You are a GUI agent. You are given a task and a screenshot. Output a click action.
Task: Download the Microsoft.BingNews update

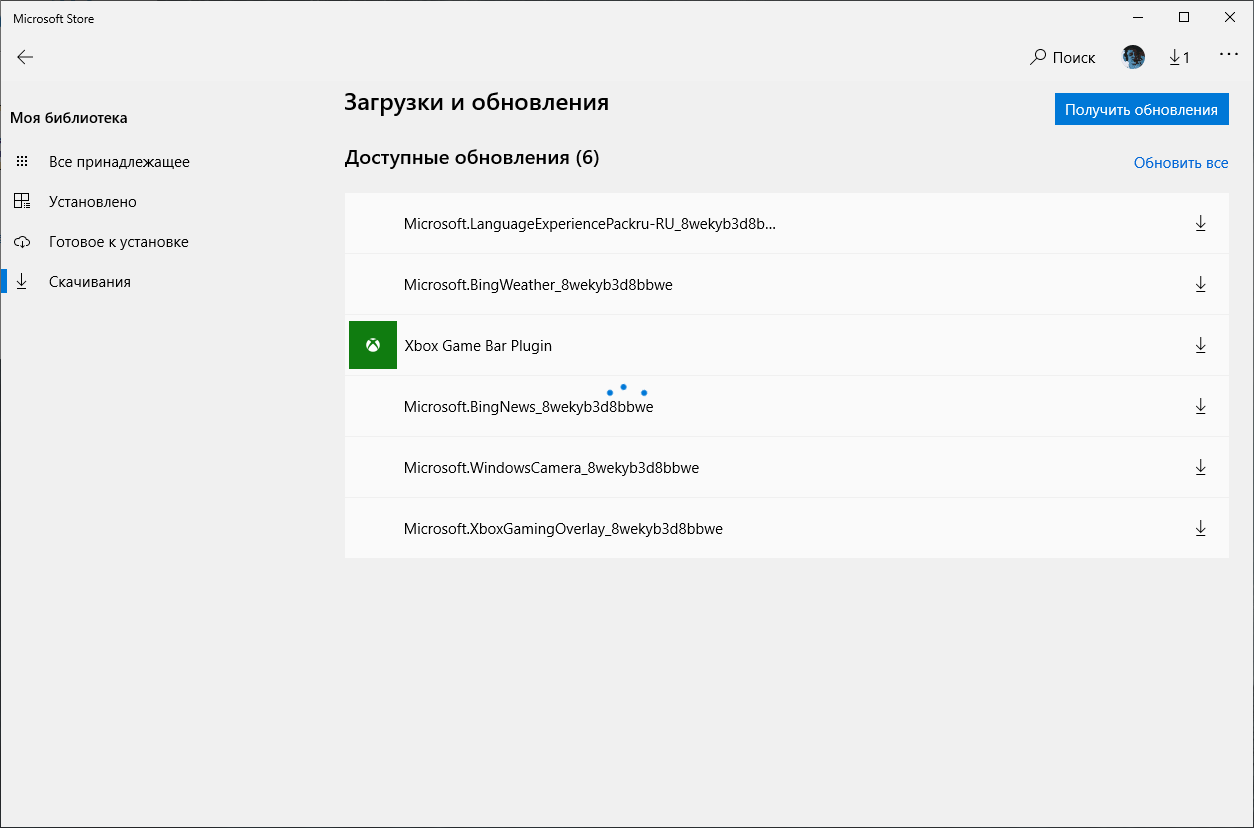coord(1200,406)
